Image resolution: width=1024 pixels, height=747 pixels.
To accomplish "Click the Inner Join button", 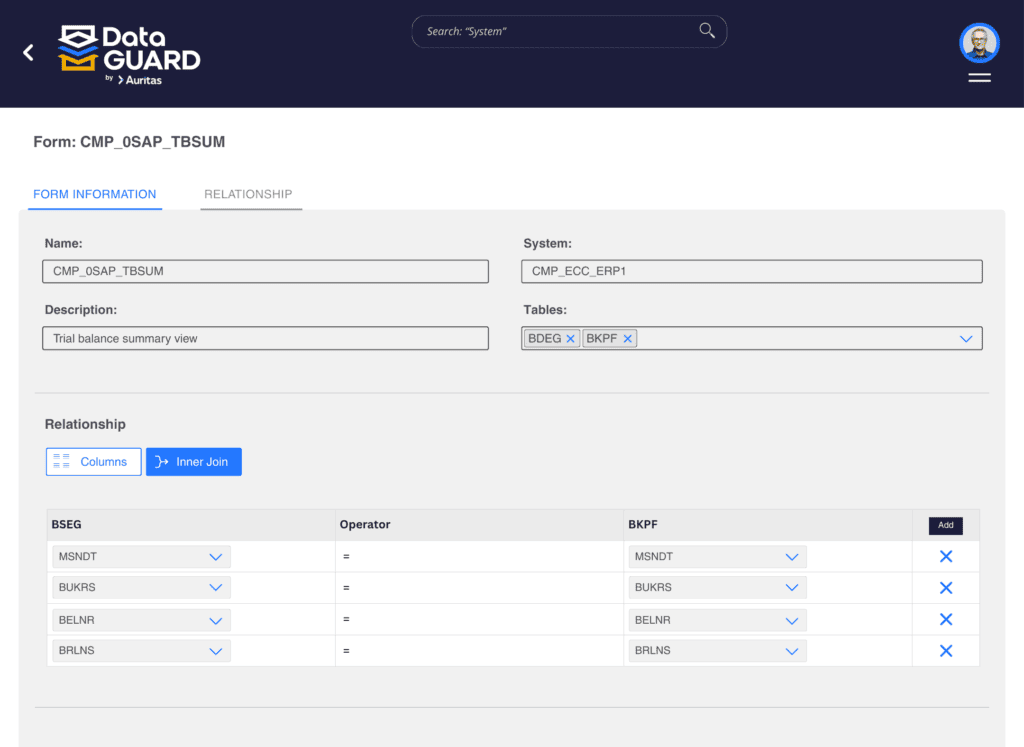I will point(193,462).
